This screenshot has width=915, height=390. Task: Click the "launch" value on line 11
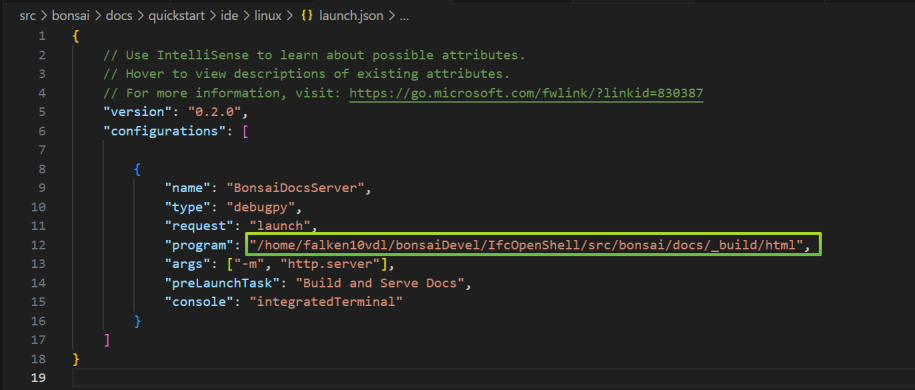tap(280, 225)
